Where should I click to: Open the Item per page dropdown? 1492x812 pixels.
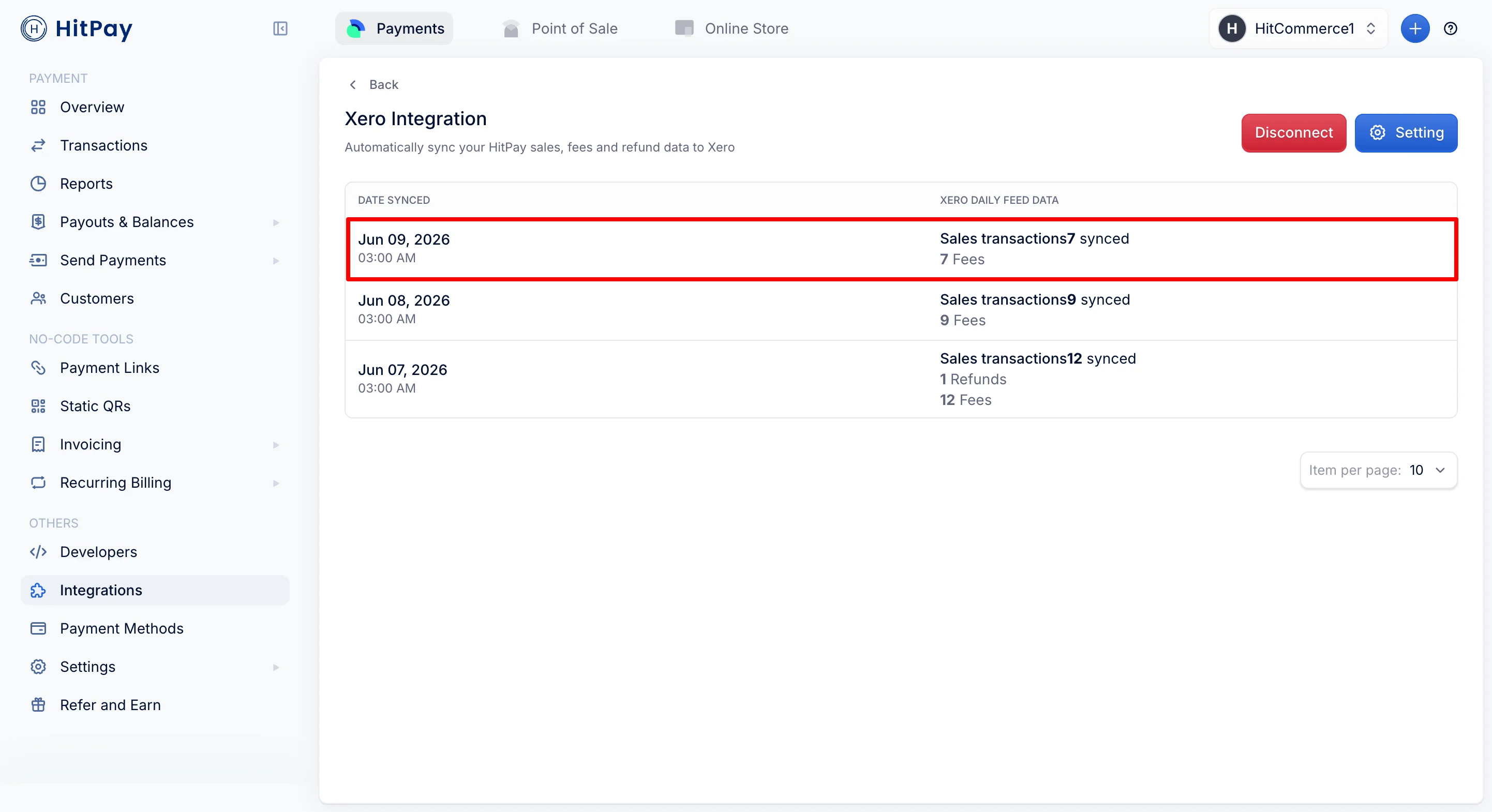pos(1379,470)
